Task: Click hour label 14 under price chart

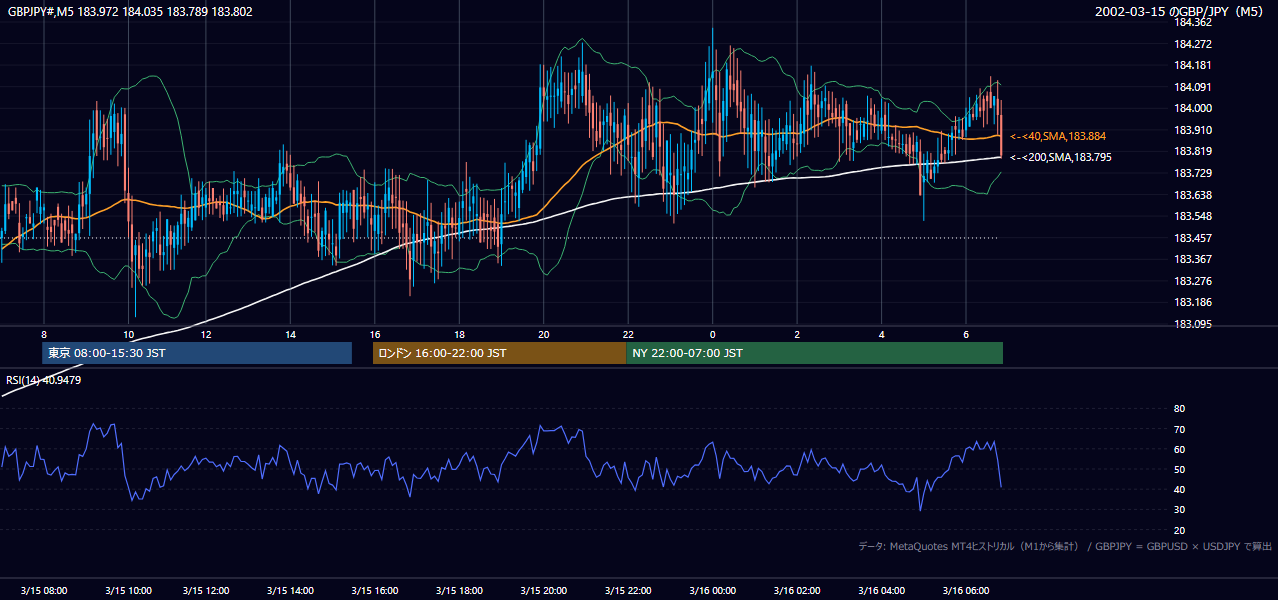Action: tap(290, 334)
